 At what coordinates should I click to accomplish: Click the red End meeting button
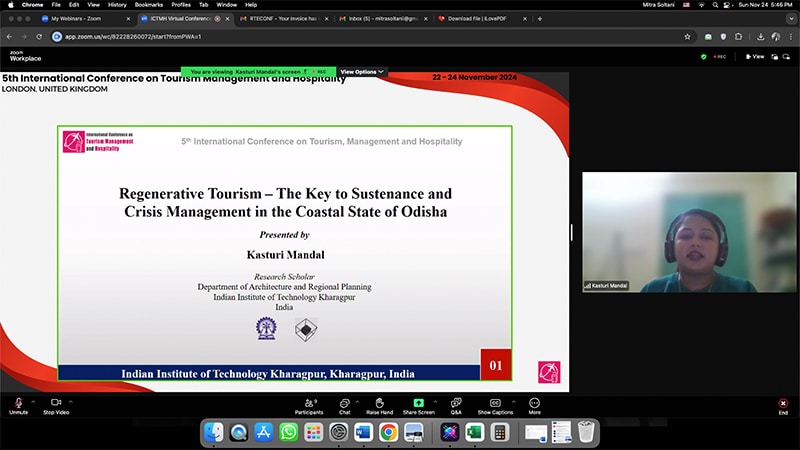pos(783,403)
